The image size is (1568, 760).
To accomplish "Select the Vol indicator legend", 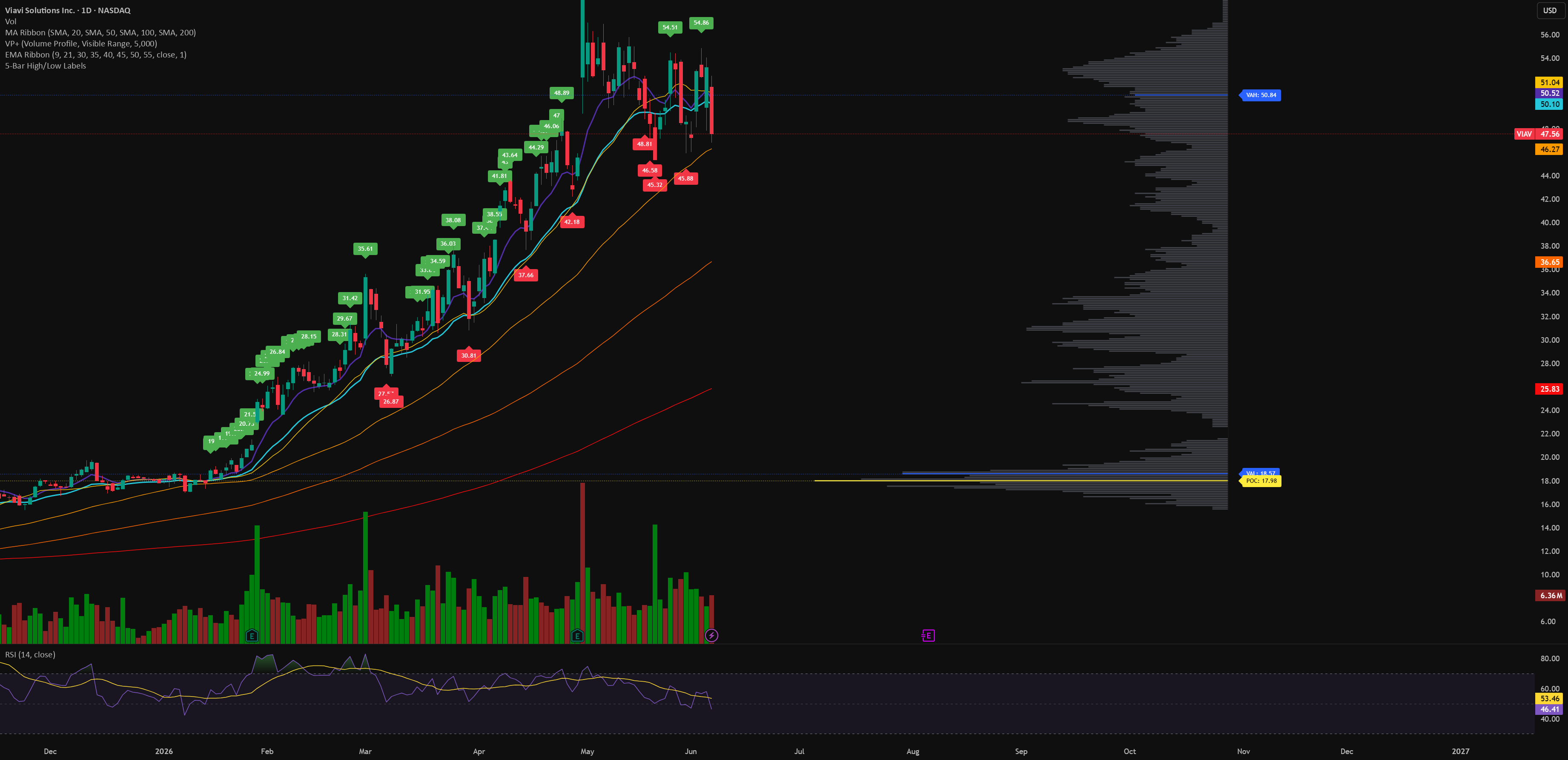I will [x=11, y=21].
